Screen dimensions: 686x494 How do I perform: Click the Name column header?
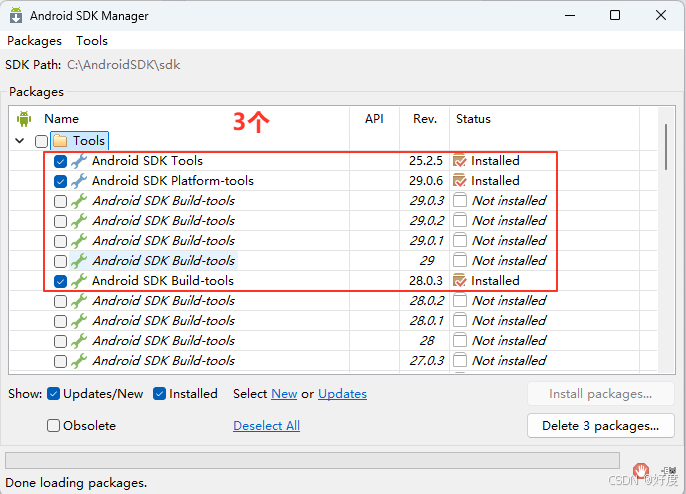click(62, 119)
